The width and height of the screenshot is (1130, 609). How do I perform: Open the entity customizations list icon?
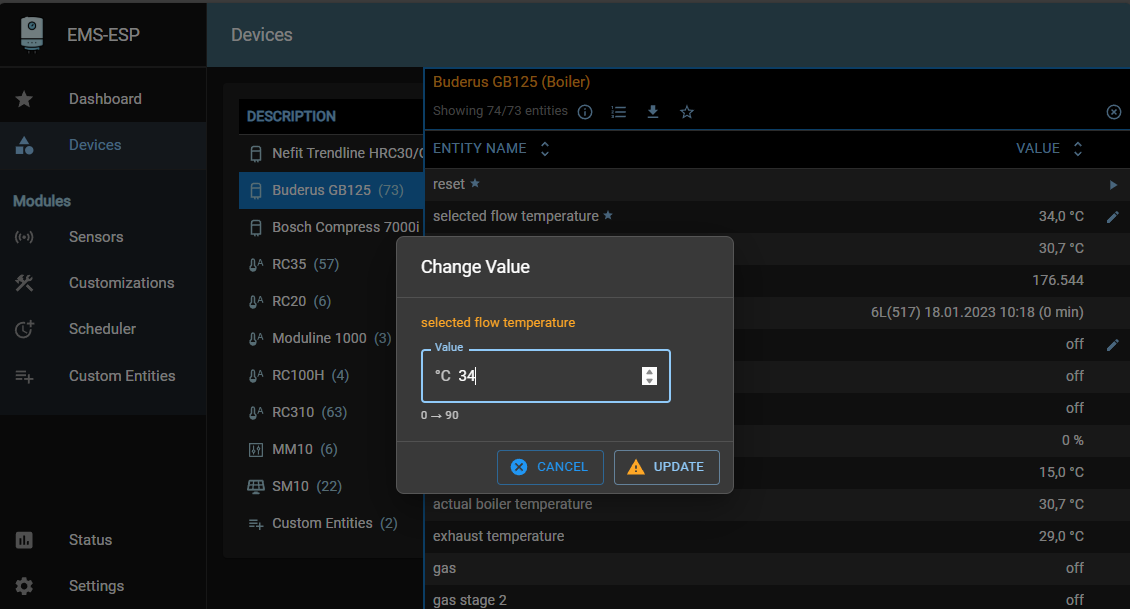pos(619,112)
